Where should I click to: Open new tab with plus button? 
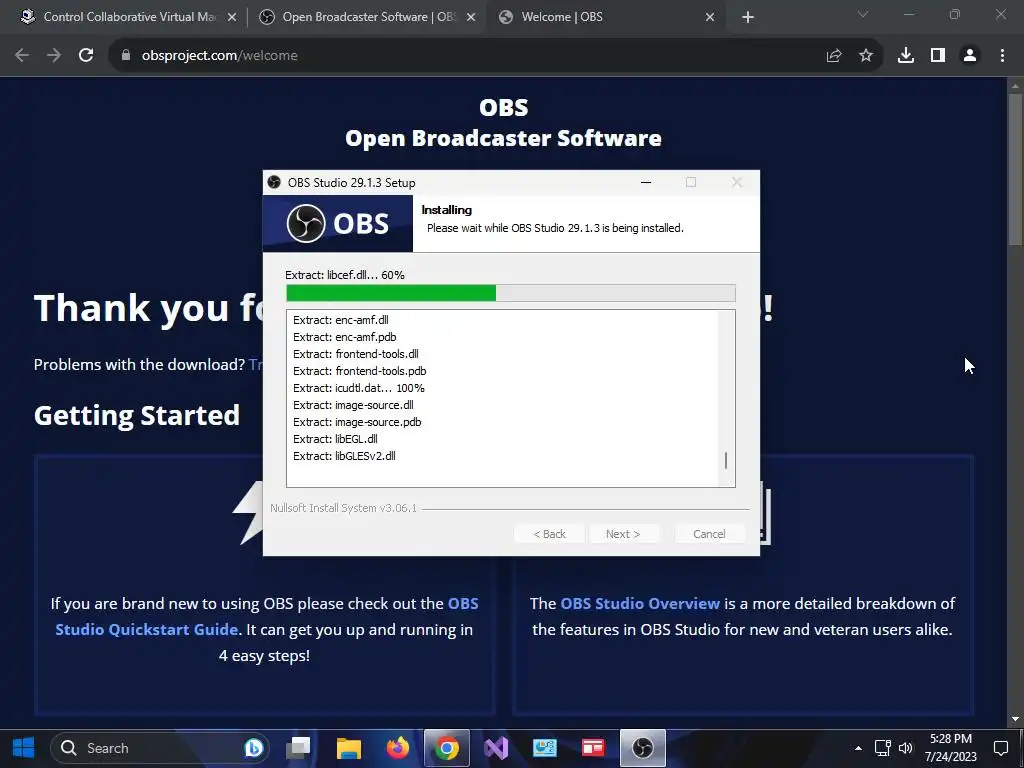pyautogui.click(x=748, y=18)
